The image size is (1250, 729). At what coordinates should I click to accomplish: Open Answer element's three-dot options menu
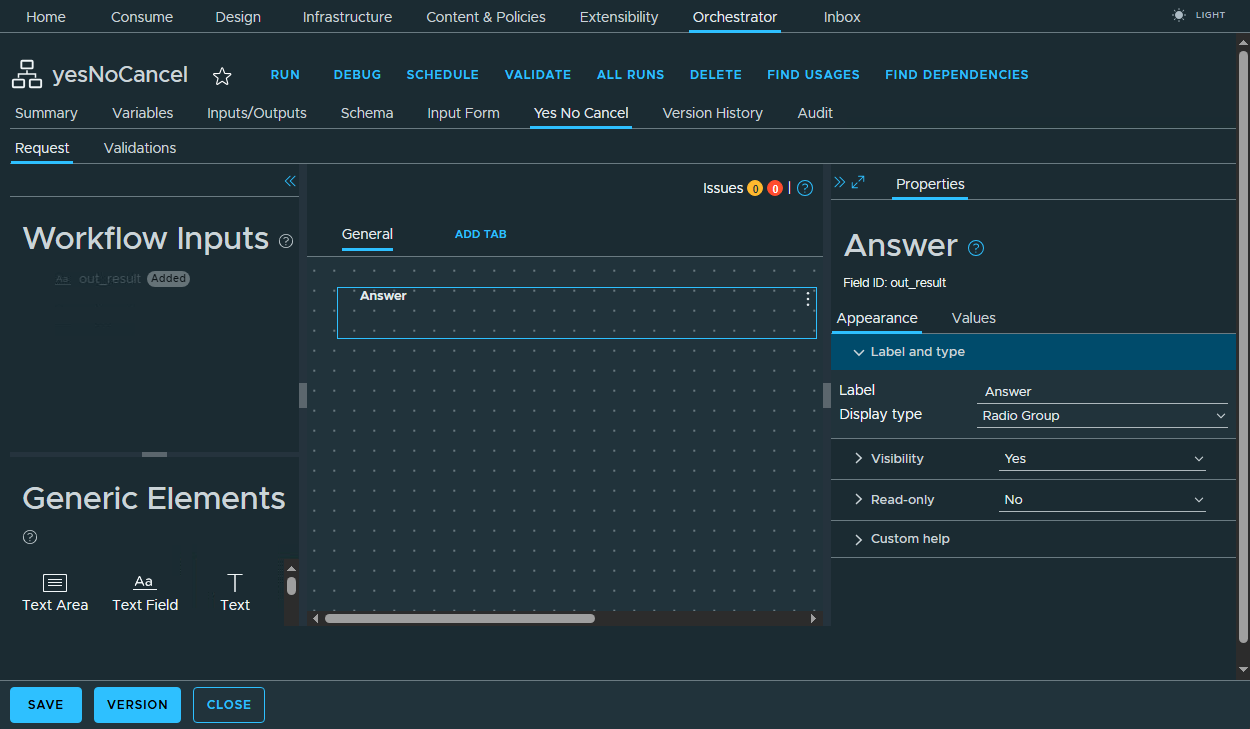[x=807, y=299]
